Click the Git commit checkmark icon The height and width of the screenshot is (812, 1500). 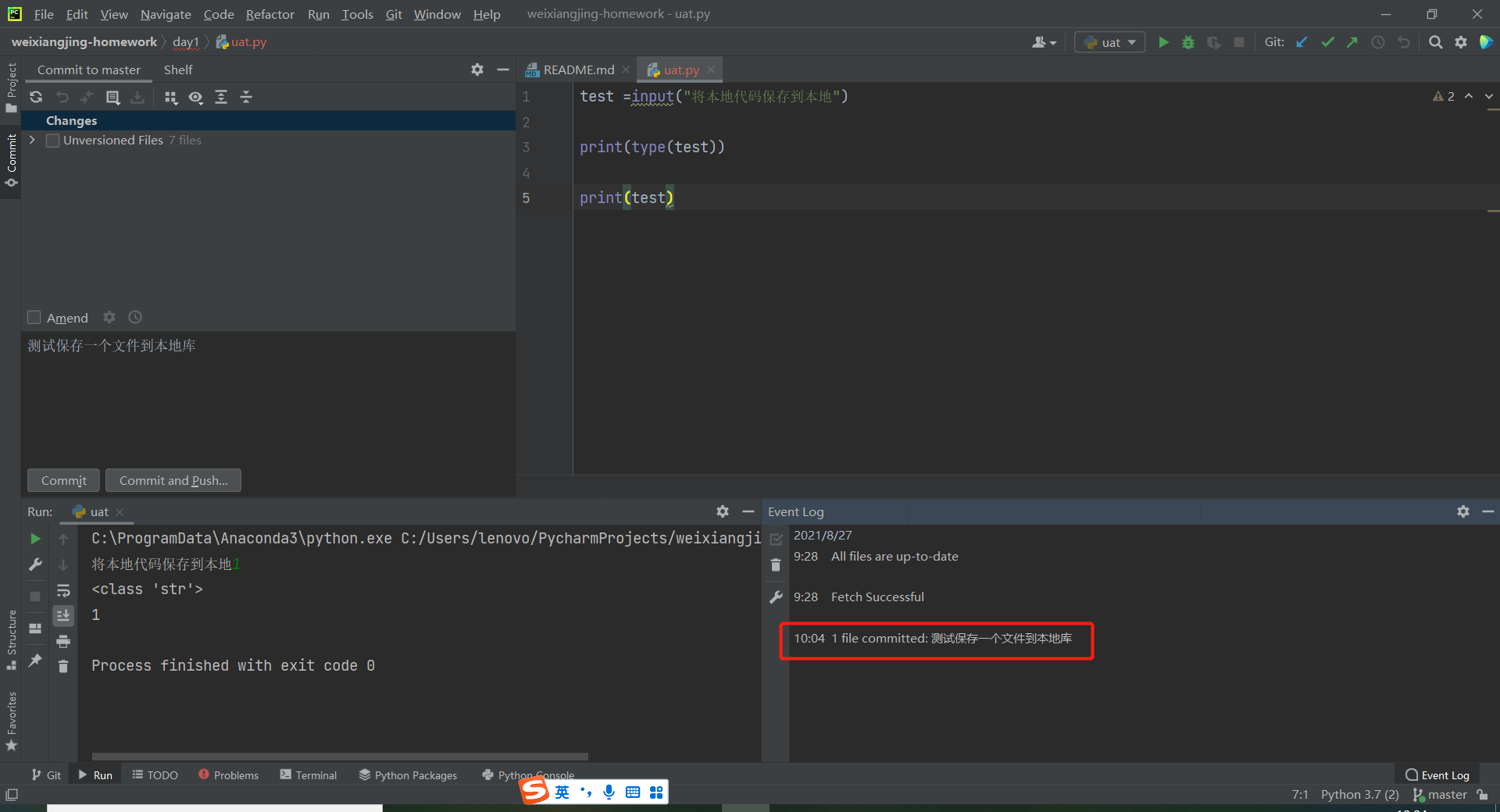pyautogui.click(x=1327, y=42)
